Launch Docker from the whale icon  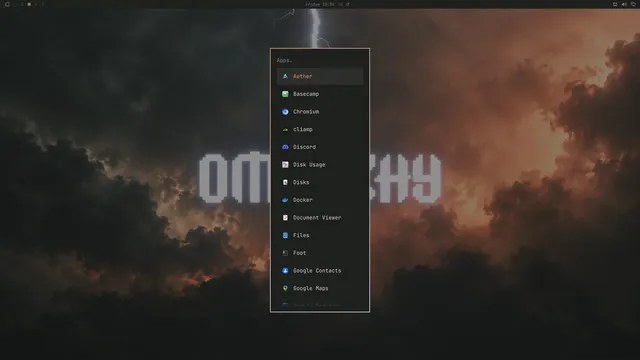(285, 200)
